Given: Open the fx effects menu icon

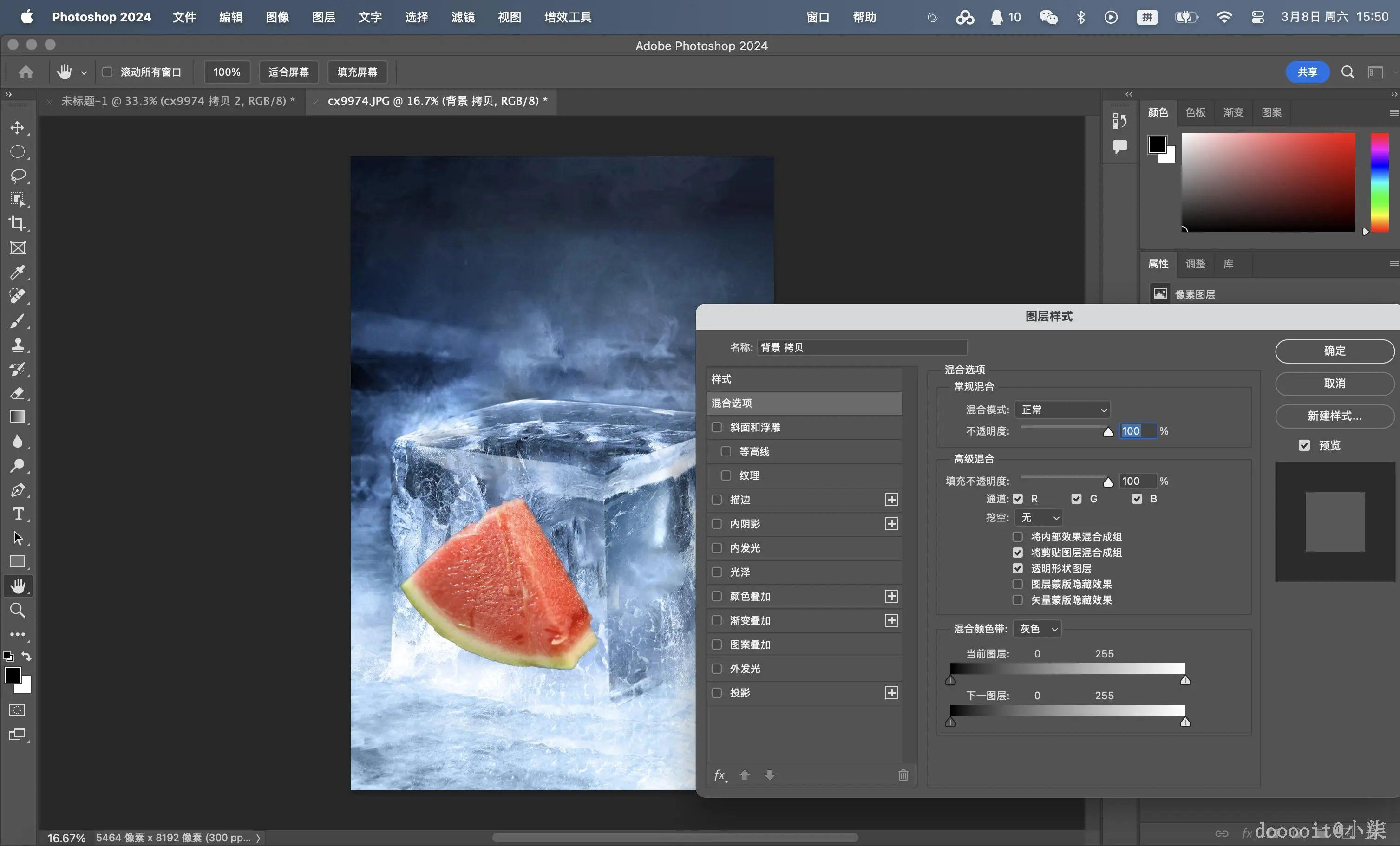Looking at the screenshot, I should pos(720,775).
